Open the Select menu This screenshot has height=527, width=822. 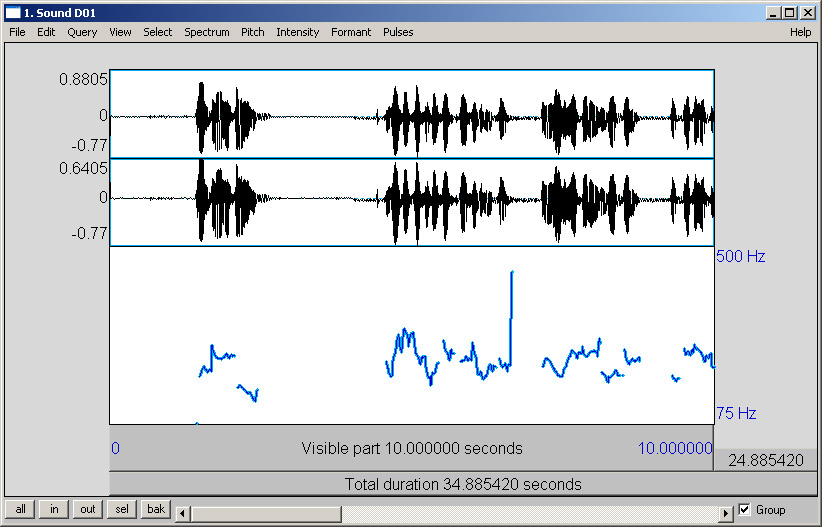click(158, 32)
